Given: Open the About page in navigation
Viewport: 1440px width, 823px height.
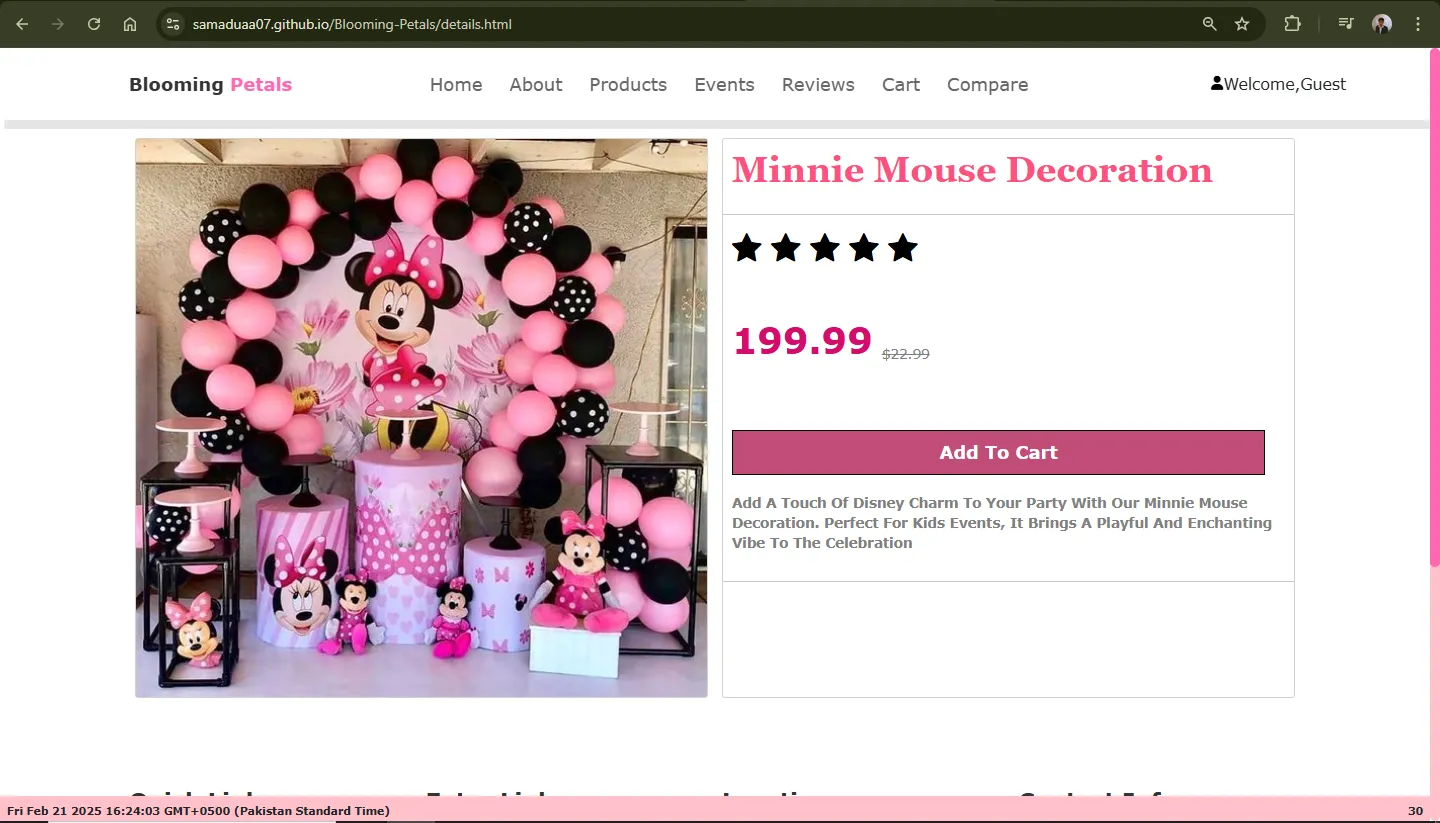Looking at the screenshot, I should pos(536,85).
